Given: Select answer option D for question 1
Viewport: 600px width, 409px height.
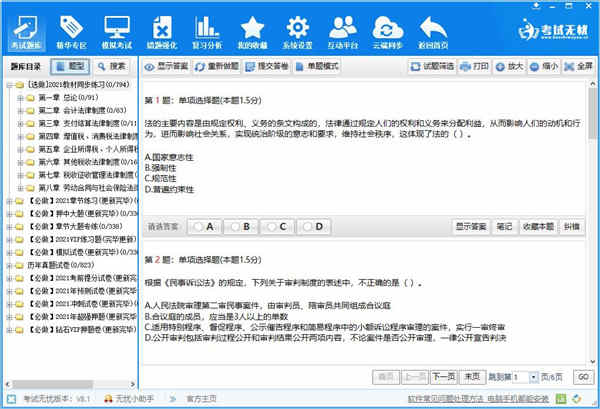Looking at the screenshot, I should (x=313, y=227).
